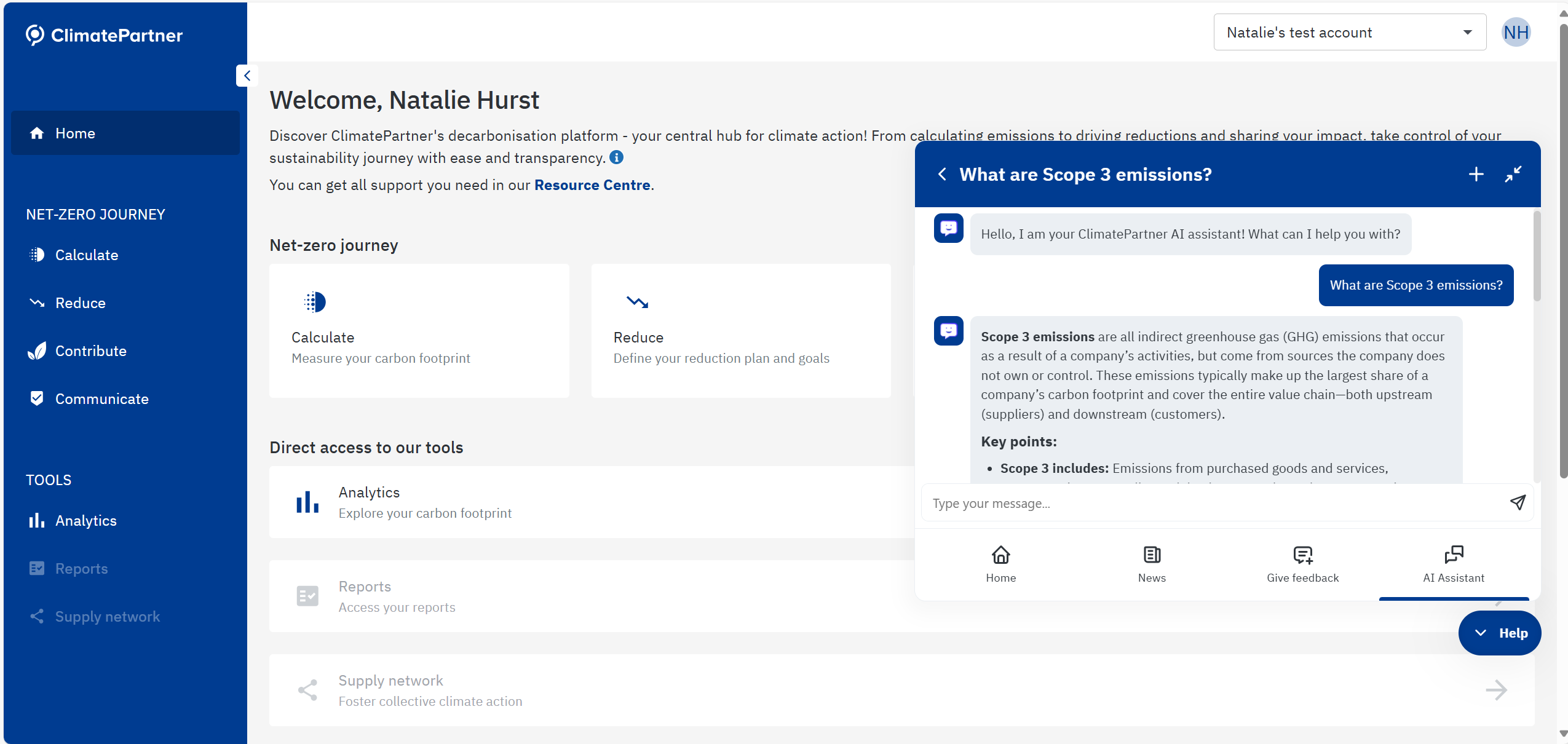Open Reduce in the sidebar
Screen dimensions: 1568x744
coord(80,303)
